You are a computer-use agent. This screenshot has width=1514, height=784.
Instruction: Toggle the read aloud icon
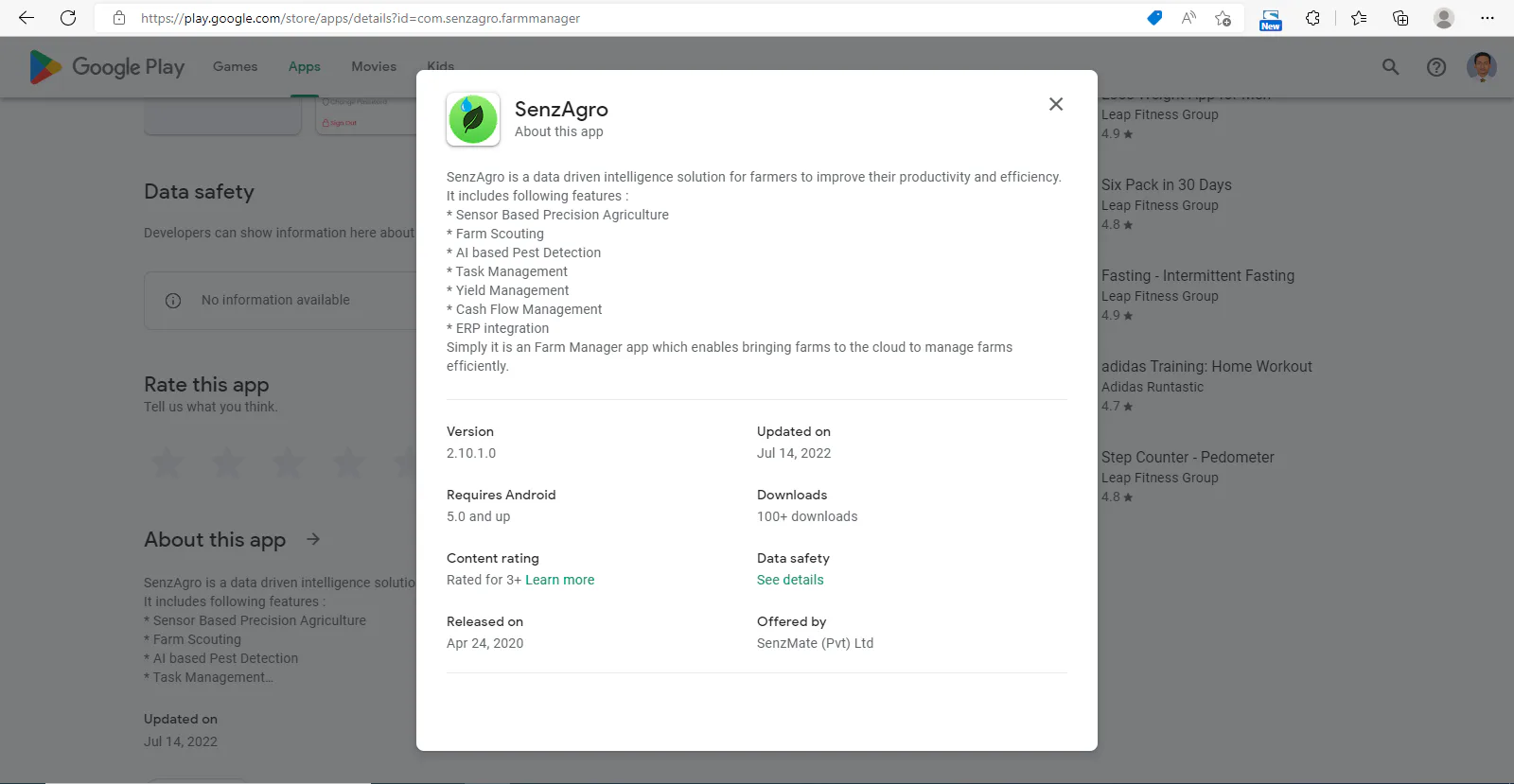[x=1188, y=18]
